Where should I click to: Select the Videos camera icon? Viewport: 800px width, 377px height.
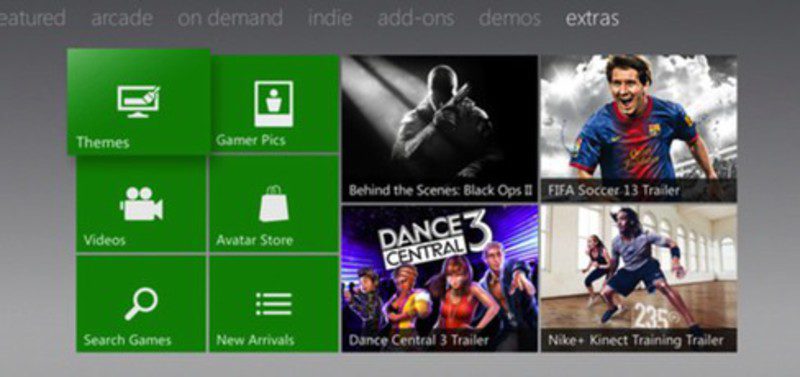[141, 204]
